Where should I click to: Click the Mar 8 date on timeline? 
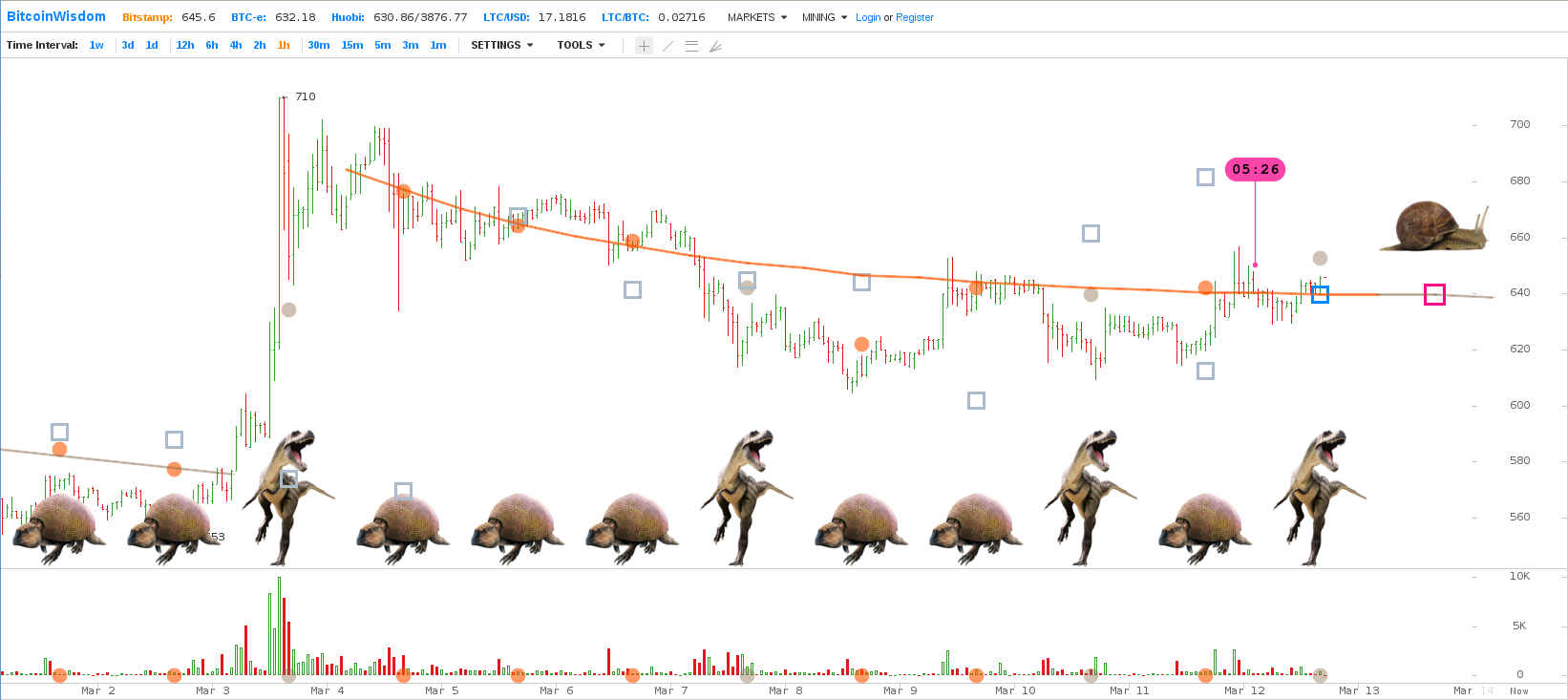(786, 690)
